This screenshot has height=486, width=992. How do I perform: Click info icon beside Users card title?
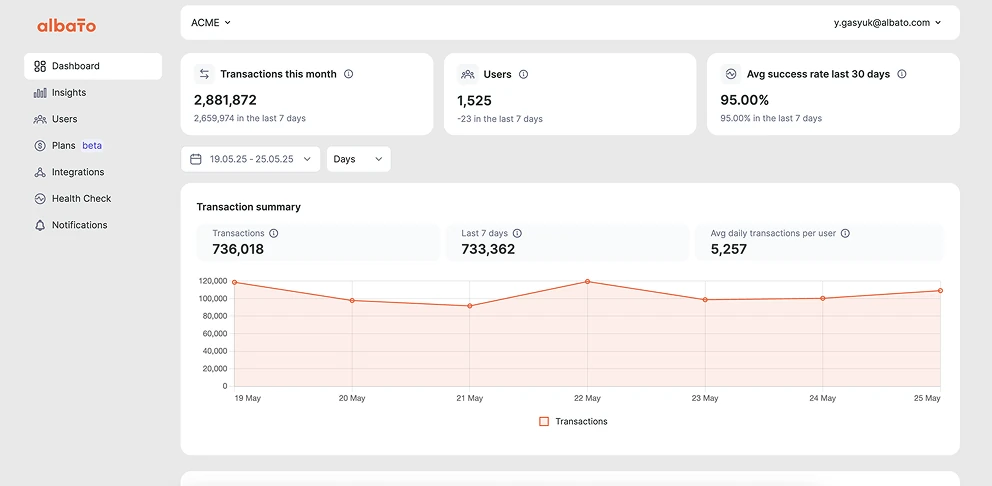523,74
